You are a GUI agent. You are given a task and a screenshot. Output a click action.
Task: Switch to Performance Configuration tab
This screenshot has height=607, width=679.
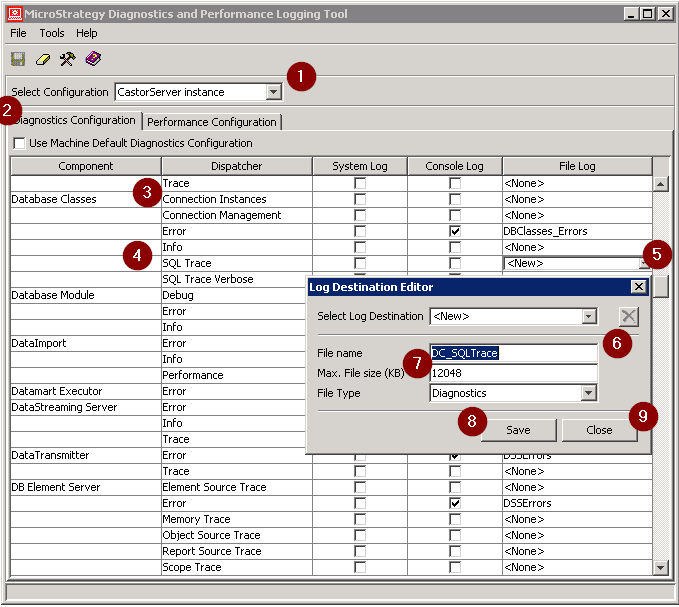tap(212, 122)
